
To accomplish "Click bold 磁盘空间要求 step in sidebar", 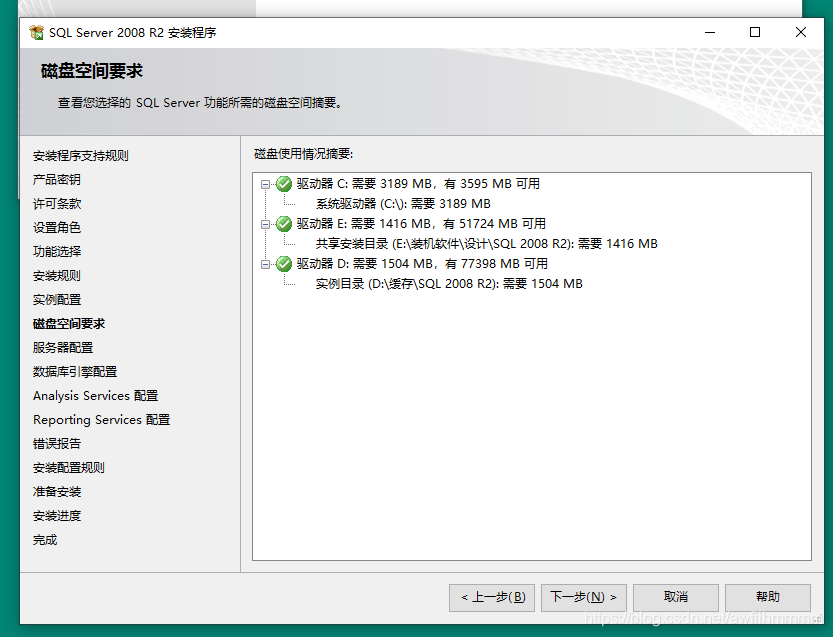I will coord(69,324).
